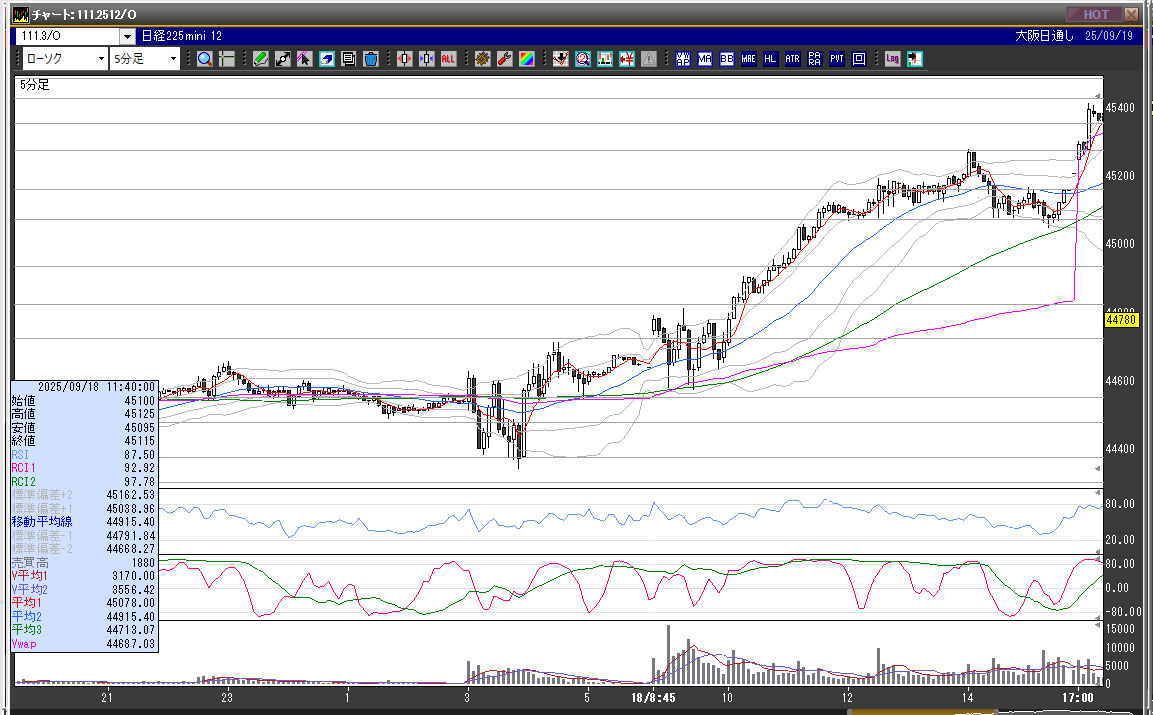
Task: Click the magnifying glass zoom icon
Action: point(204,59)
